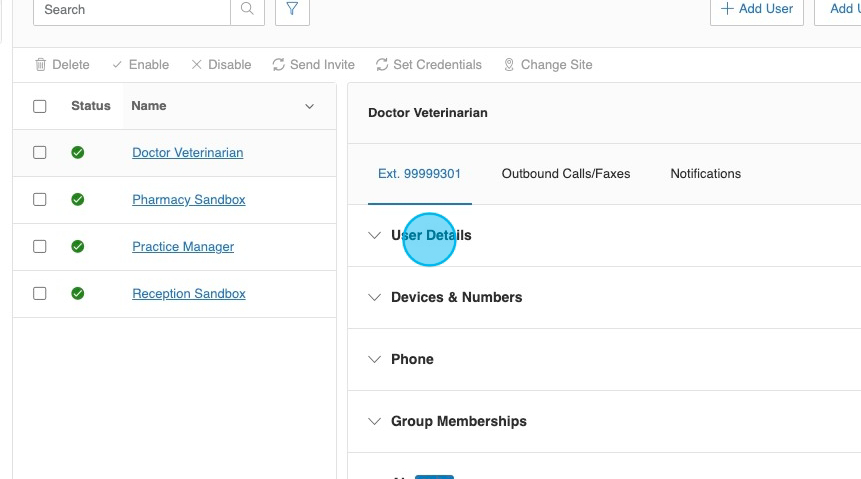Click into the Search input field

point(130,9)
